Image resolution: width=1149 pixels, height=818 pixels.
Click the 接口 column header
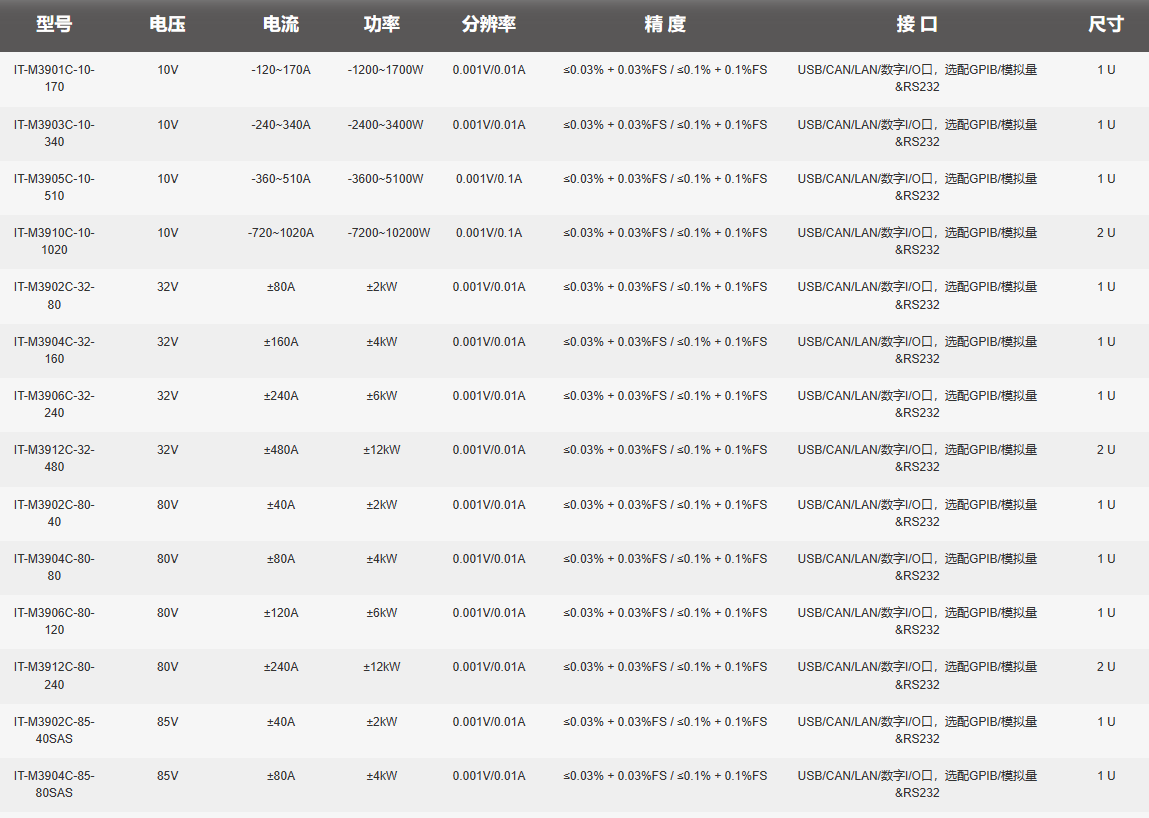[917, 24]
